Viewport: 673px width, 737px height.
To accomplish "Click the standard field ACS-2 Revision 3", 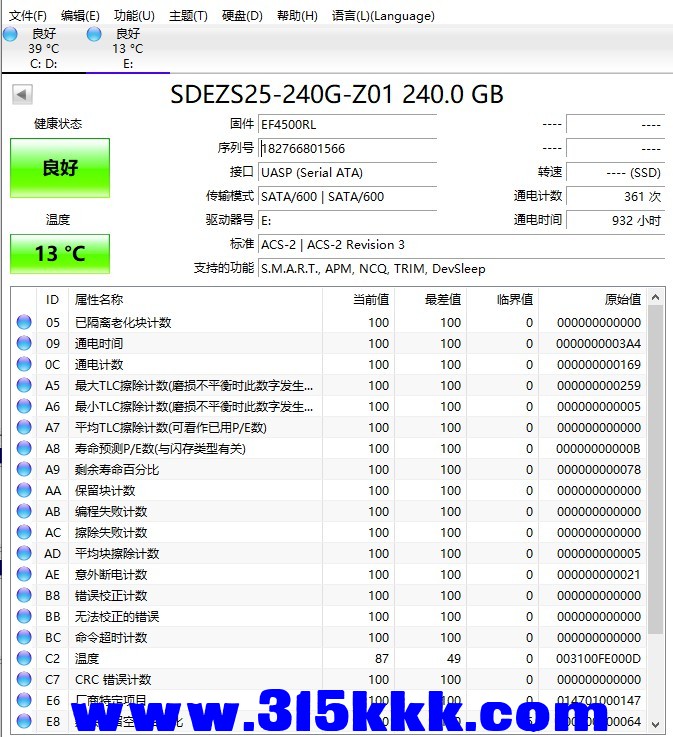I will click(462, 244).
